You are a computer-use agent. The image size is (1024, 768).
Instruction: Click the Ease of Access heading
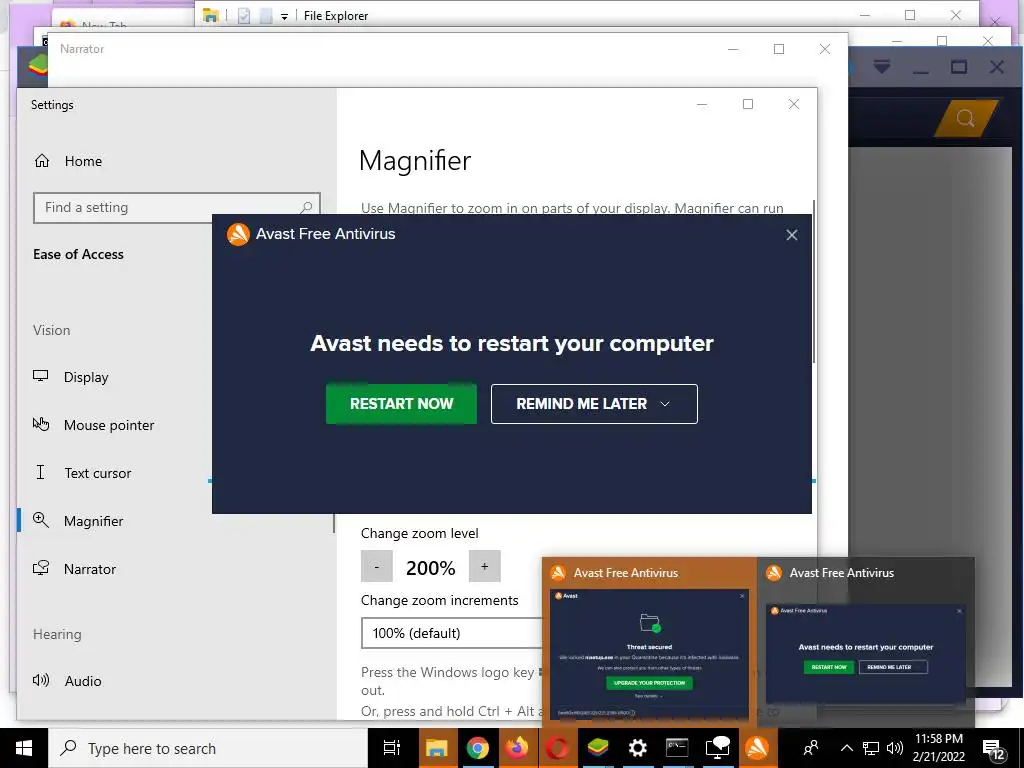coord(78,255)
